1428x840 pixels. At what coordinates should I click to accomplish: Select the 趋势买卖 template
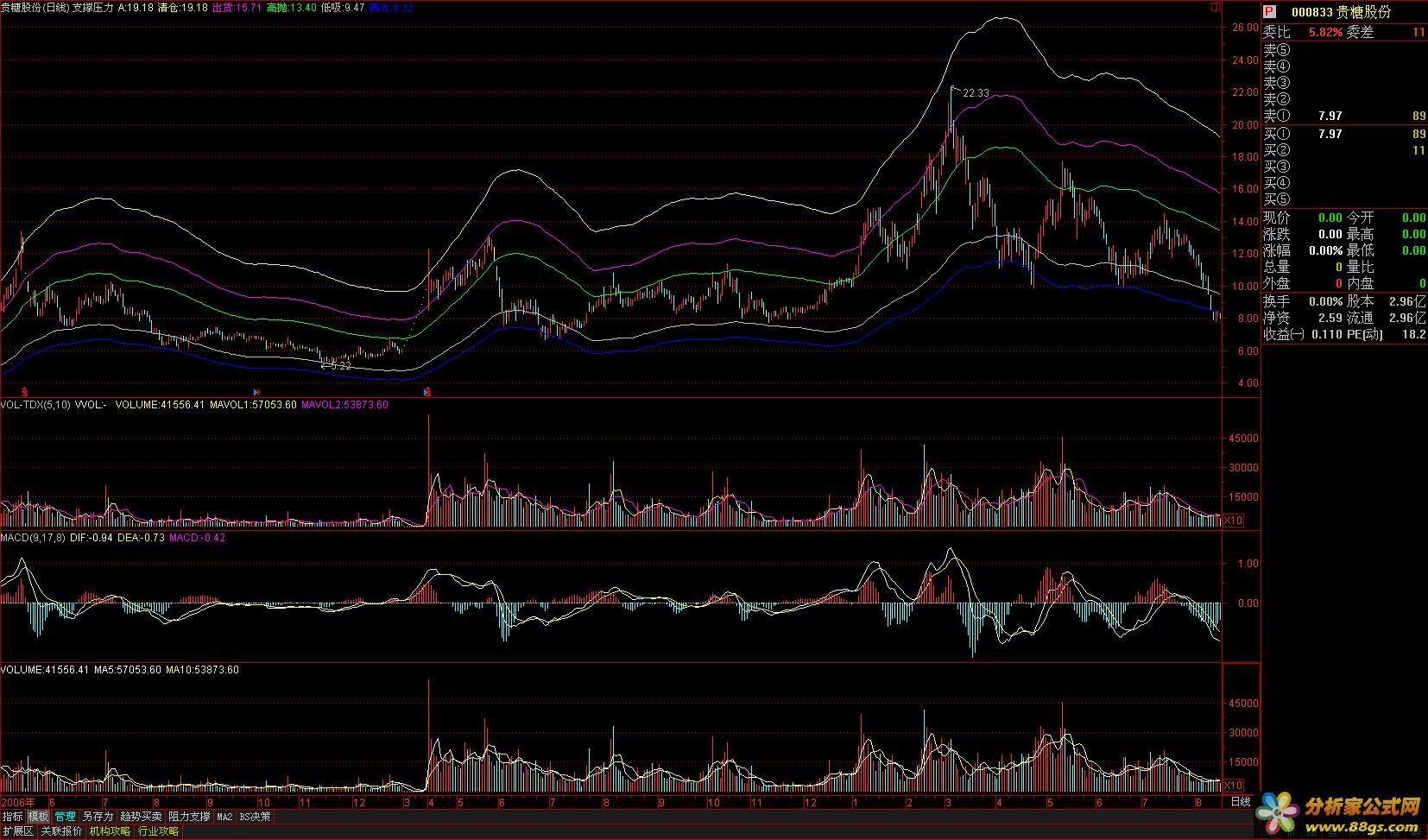click(x=141, y=816)
